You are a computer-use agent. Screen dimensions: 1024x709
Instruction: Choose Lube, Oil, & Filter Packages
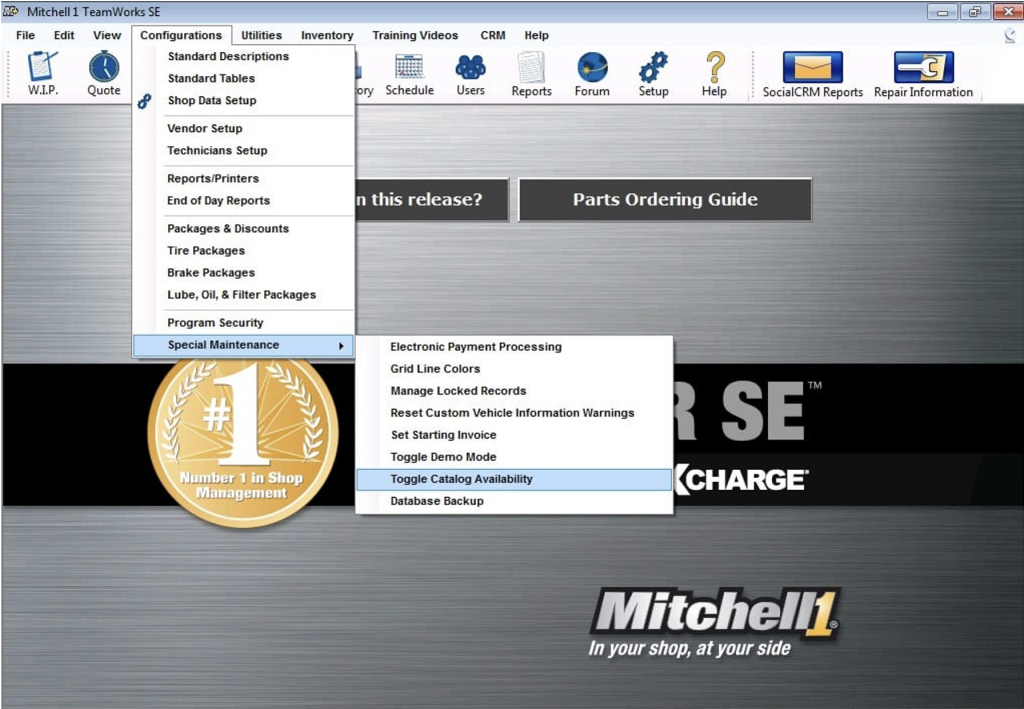[244, 295]
